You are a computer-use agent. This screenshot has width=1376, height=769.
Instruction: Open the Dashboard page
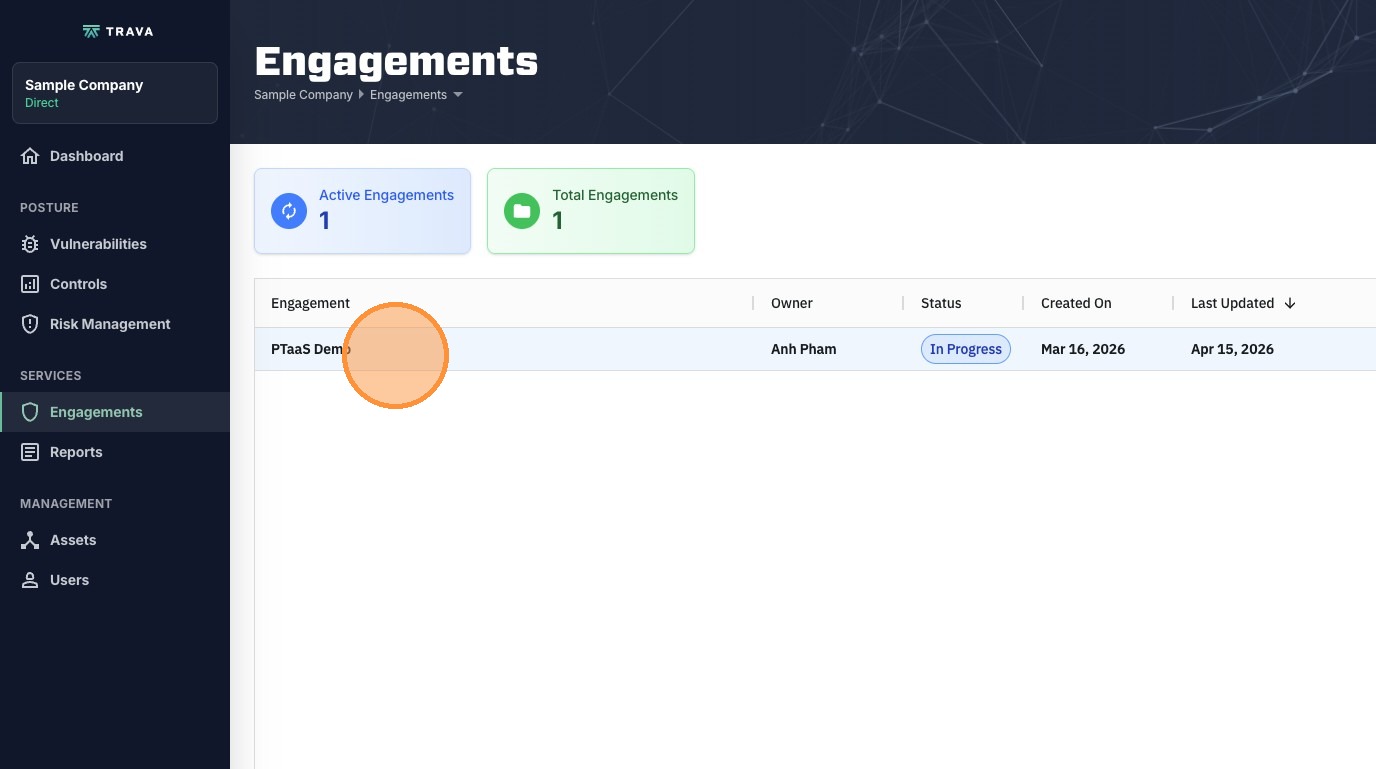coord(115,156)
